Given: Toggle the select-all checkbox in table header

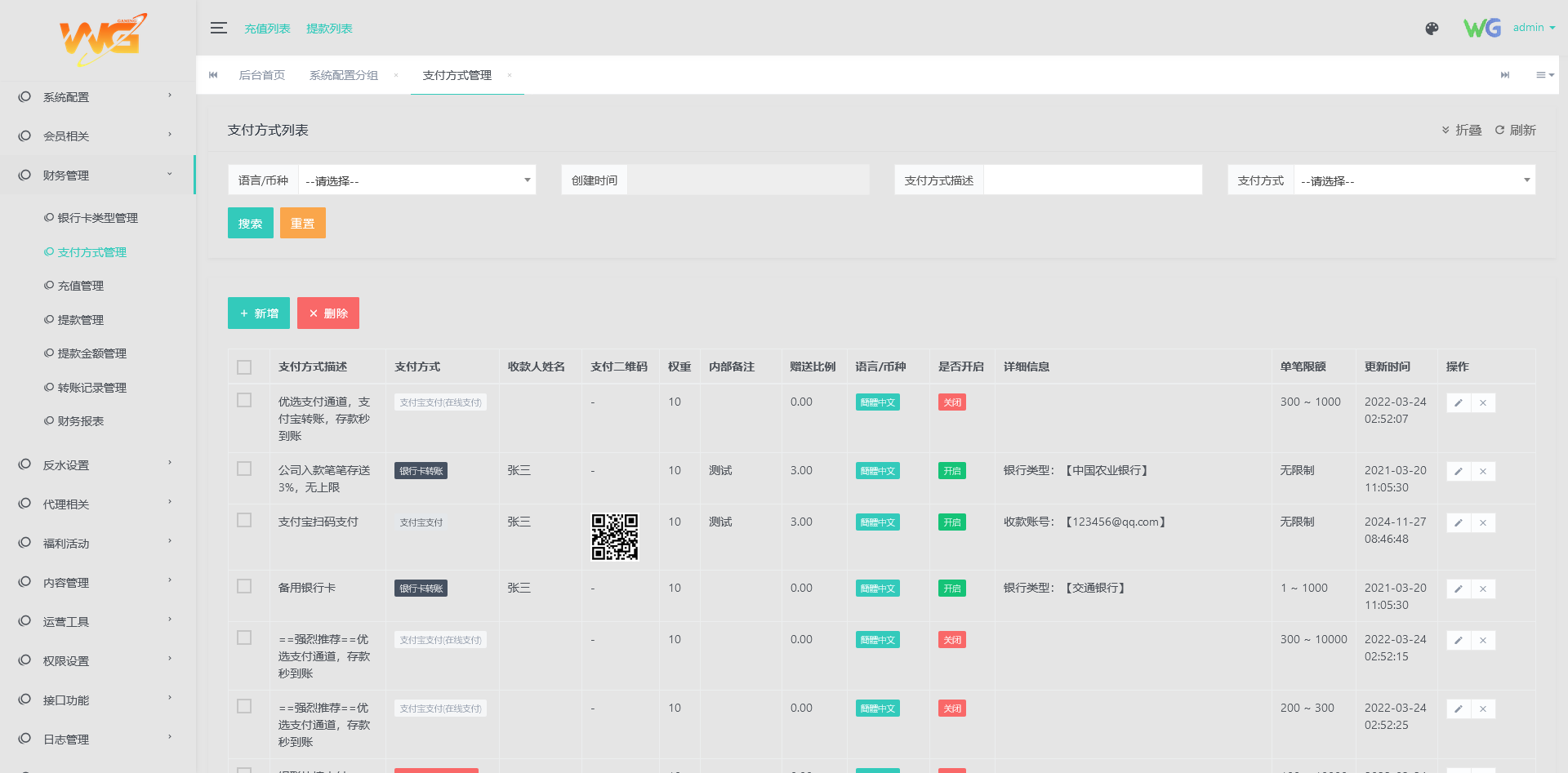Looking at the screenshot, I should coord(244,367).
